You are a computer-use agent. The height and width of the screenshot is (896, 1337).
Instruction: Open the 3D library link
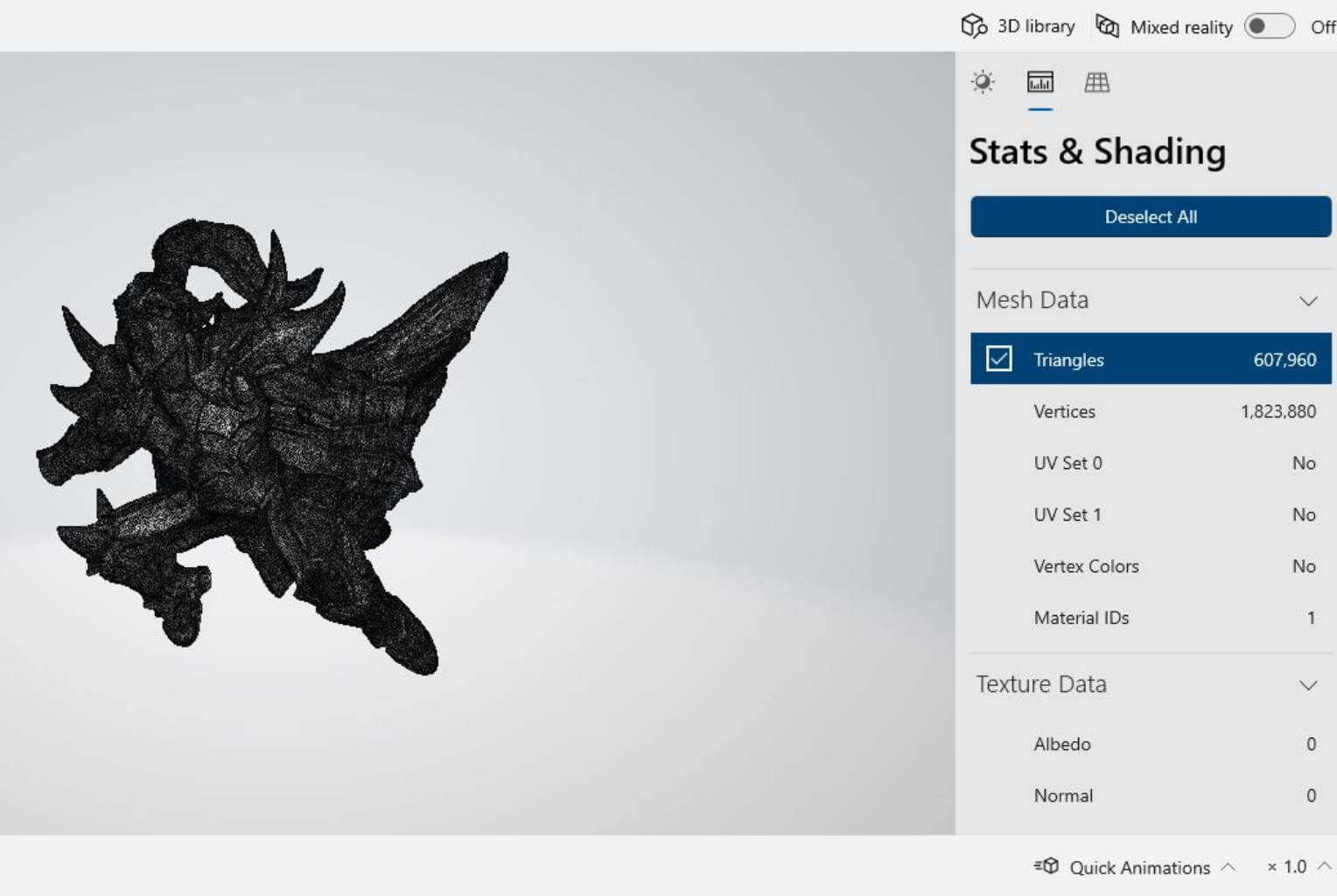(x=1036, y=26)
